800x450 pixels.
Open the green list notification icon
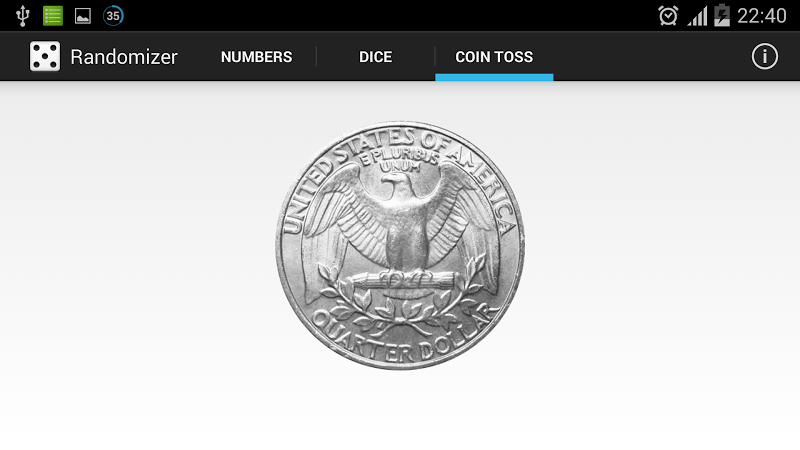click(53, 16)
